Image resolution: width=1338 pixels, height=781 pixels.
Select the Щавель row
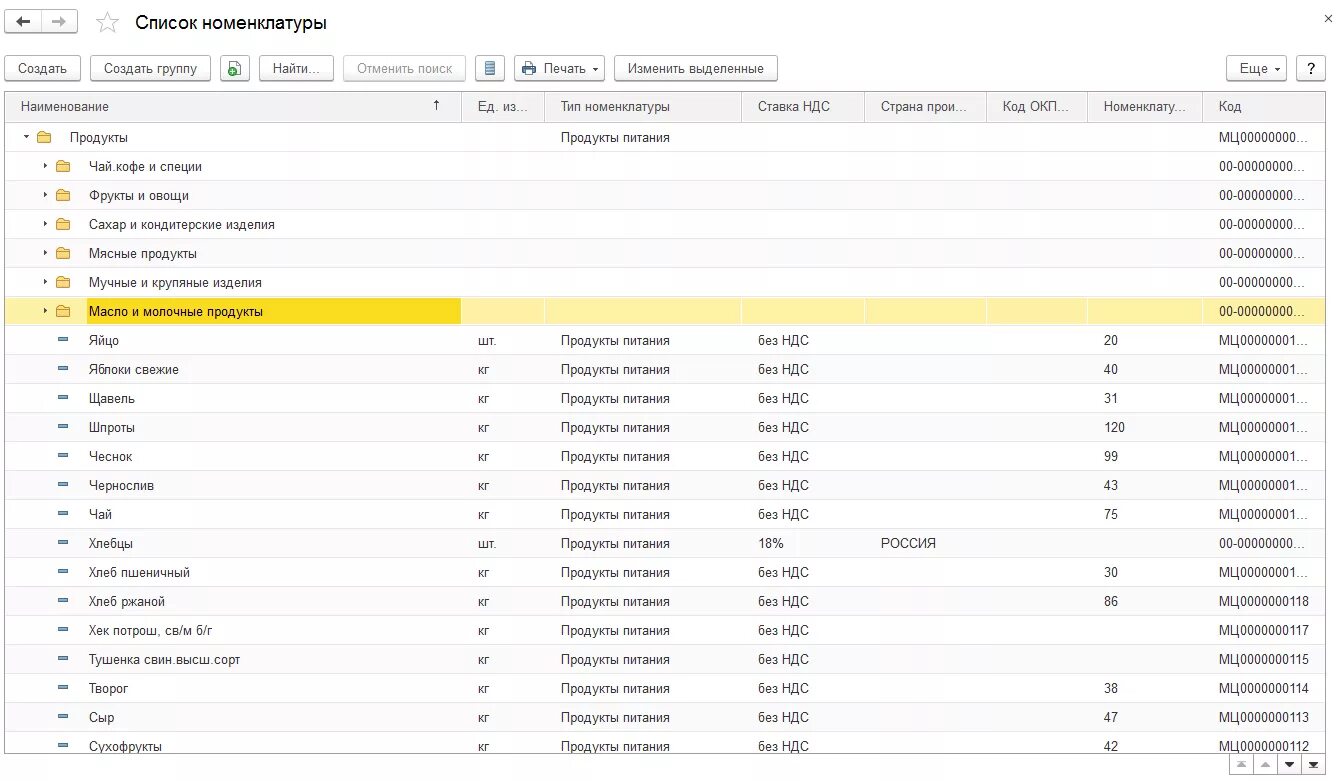[x=665, y=398]
